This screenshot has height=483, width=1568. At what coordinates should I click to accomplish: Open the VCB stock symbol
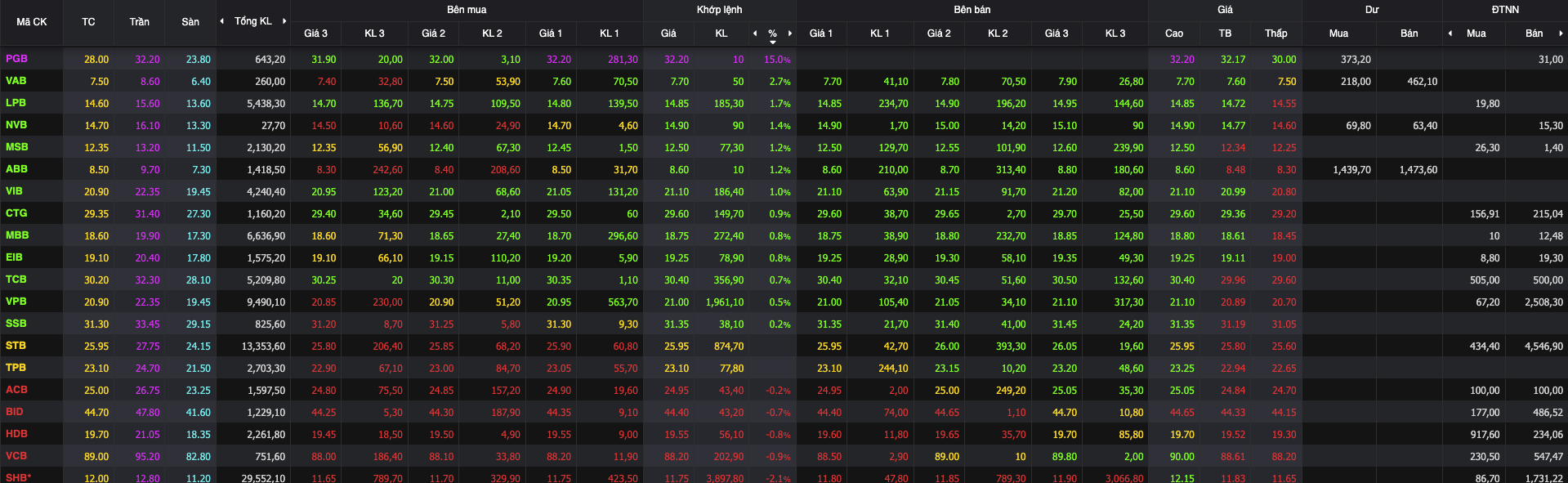[16, 456]
